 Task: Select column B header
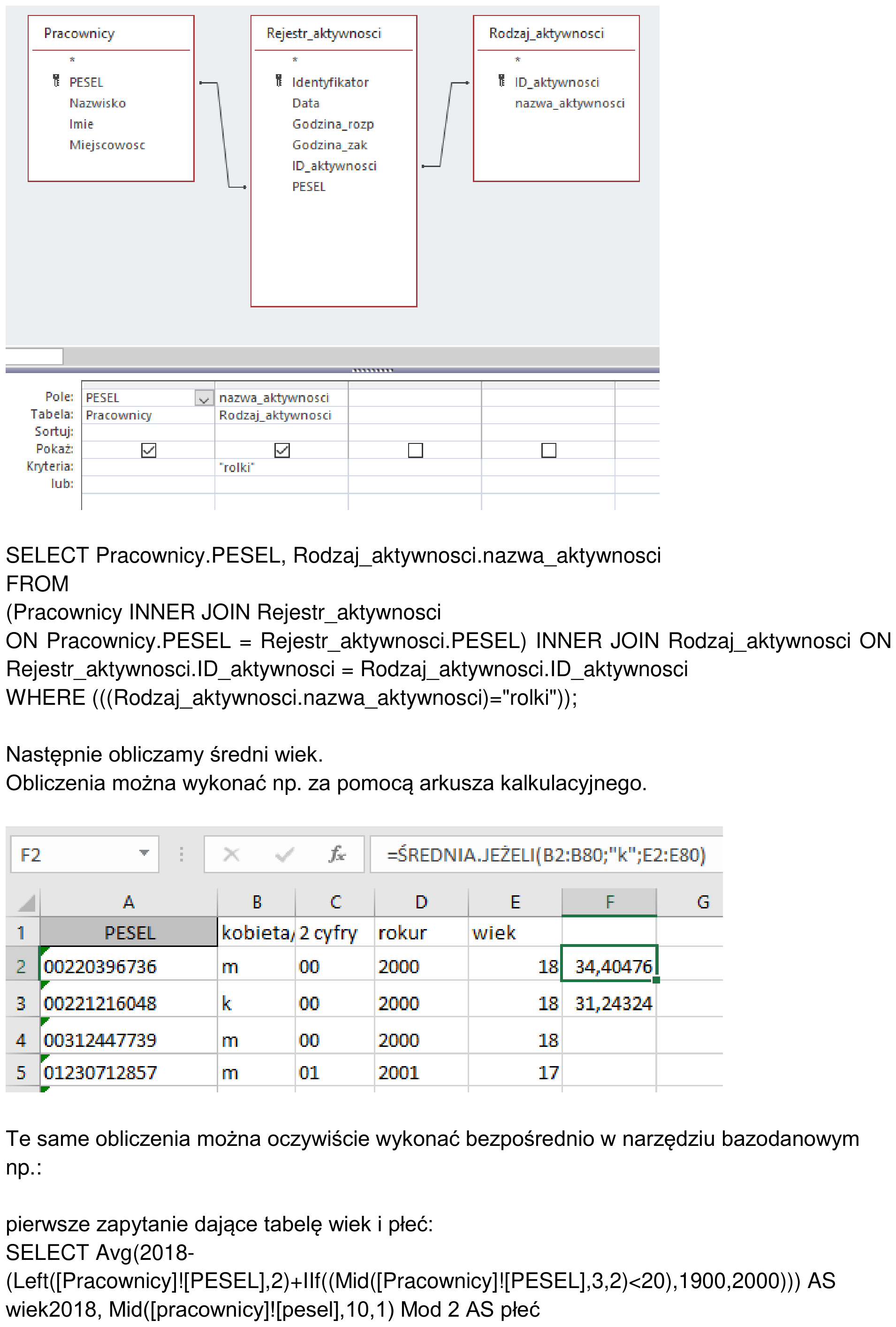click(256, 902)
